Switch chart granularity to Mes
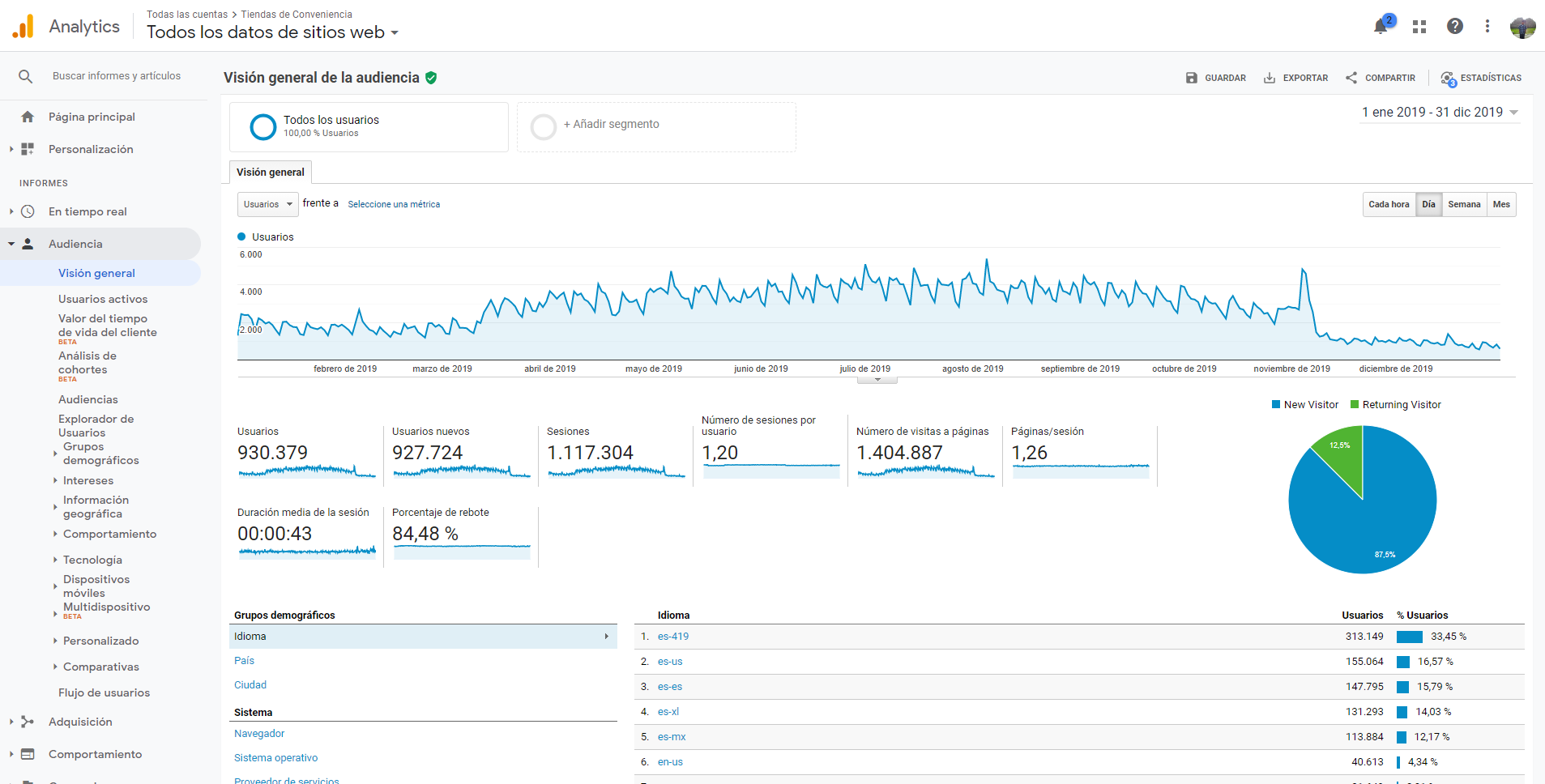The image size is (1545, 784). (1501, 204)
